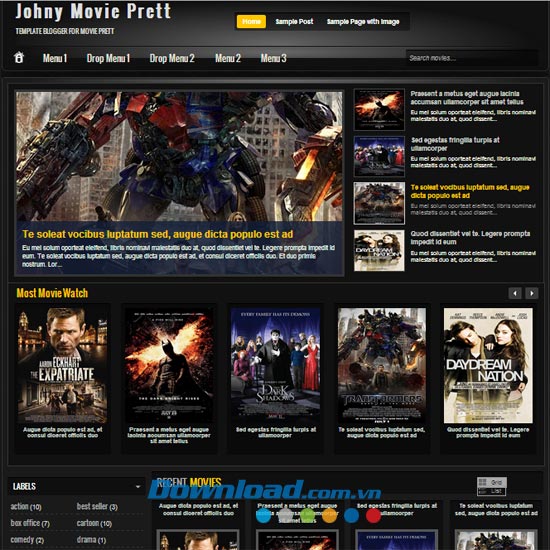This screenshot has width=550, height=550.
Task: Click the LABELS widget heading
Action: [24, 487]
